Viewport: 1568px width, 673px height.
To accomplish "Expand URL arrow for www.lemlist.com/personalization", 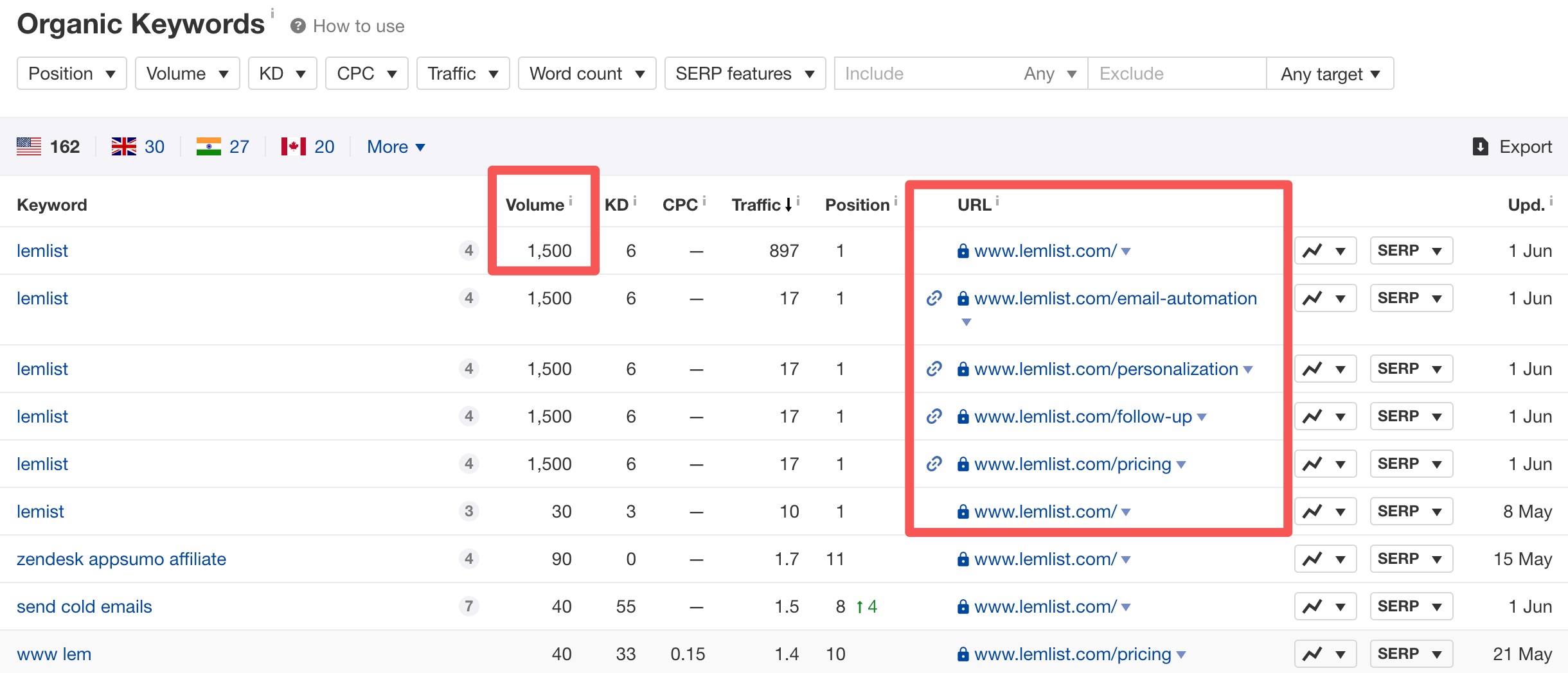I will click(1248, 370).
